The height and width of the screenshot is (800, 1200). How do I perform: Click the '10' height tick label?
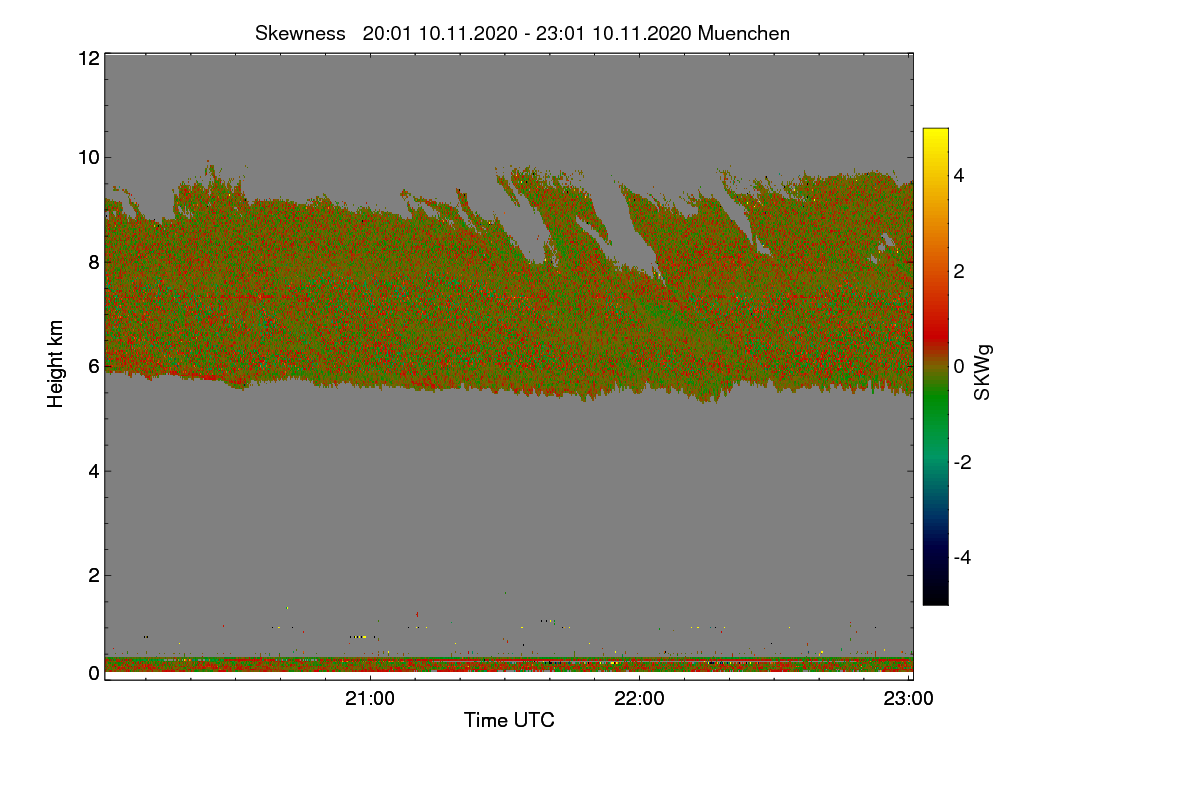88,157
